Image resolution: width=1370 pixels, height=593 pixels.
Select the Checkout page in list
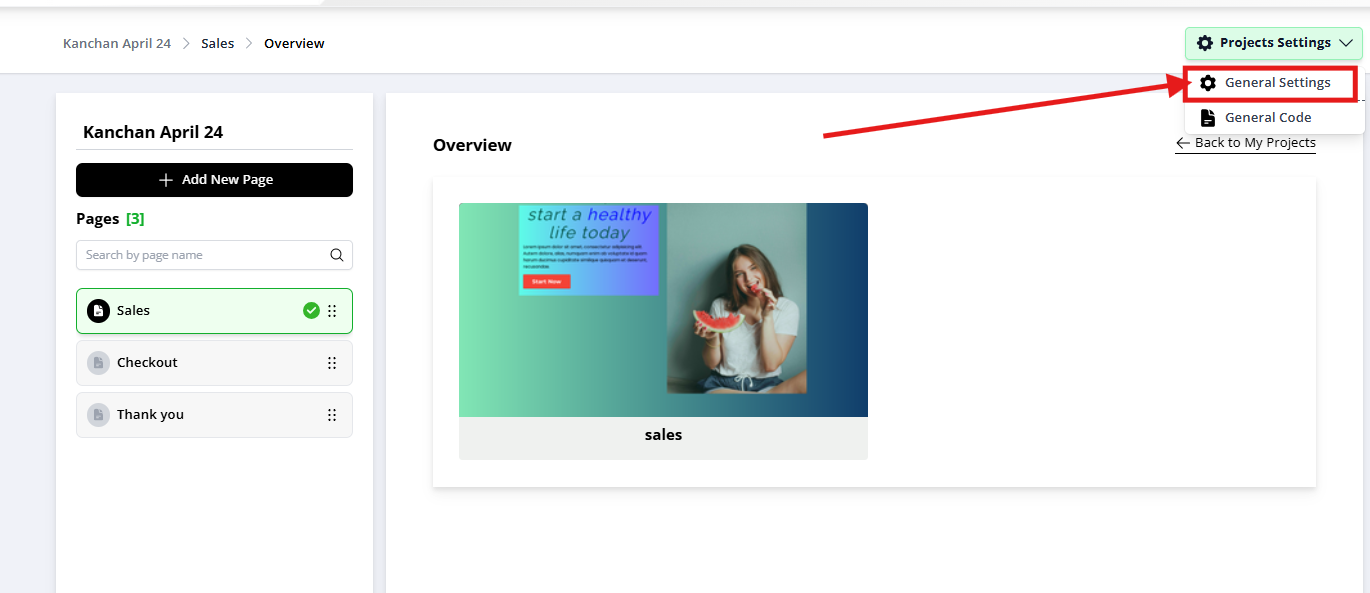coord(214,363)
